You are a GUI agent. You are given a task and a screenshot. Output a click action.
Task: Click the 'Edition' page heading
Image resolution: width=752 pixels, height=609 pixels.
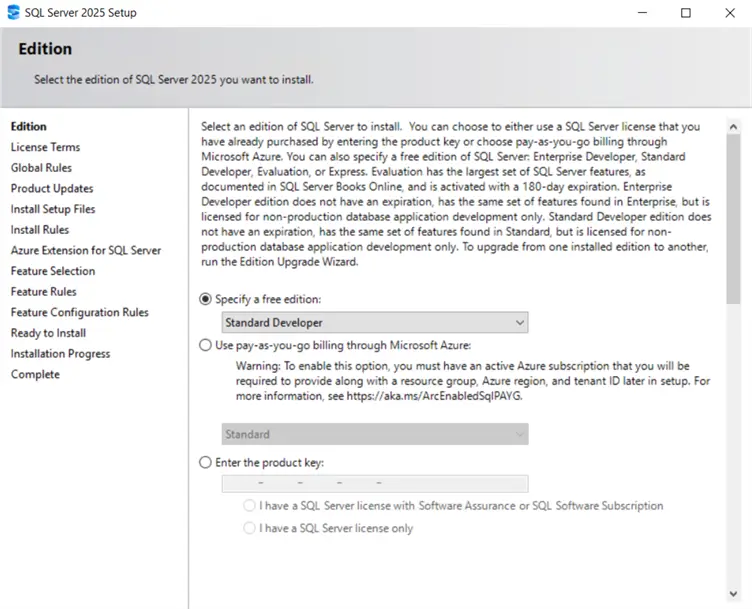45,49
